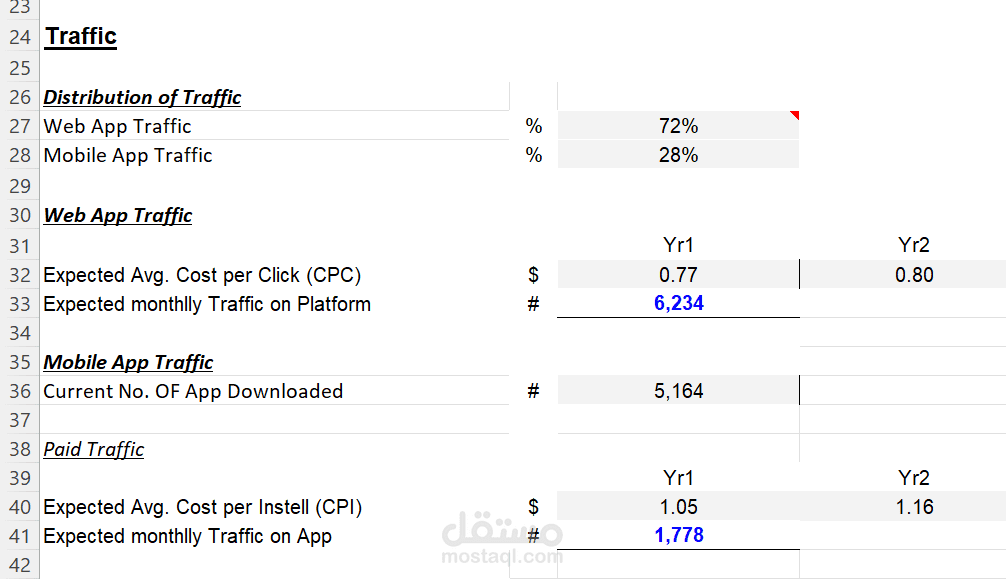Select row header 33

(20, 304)
